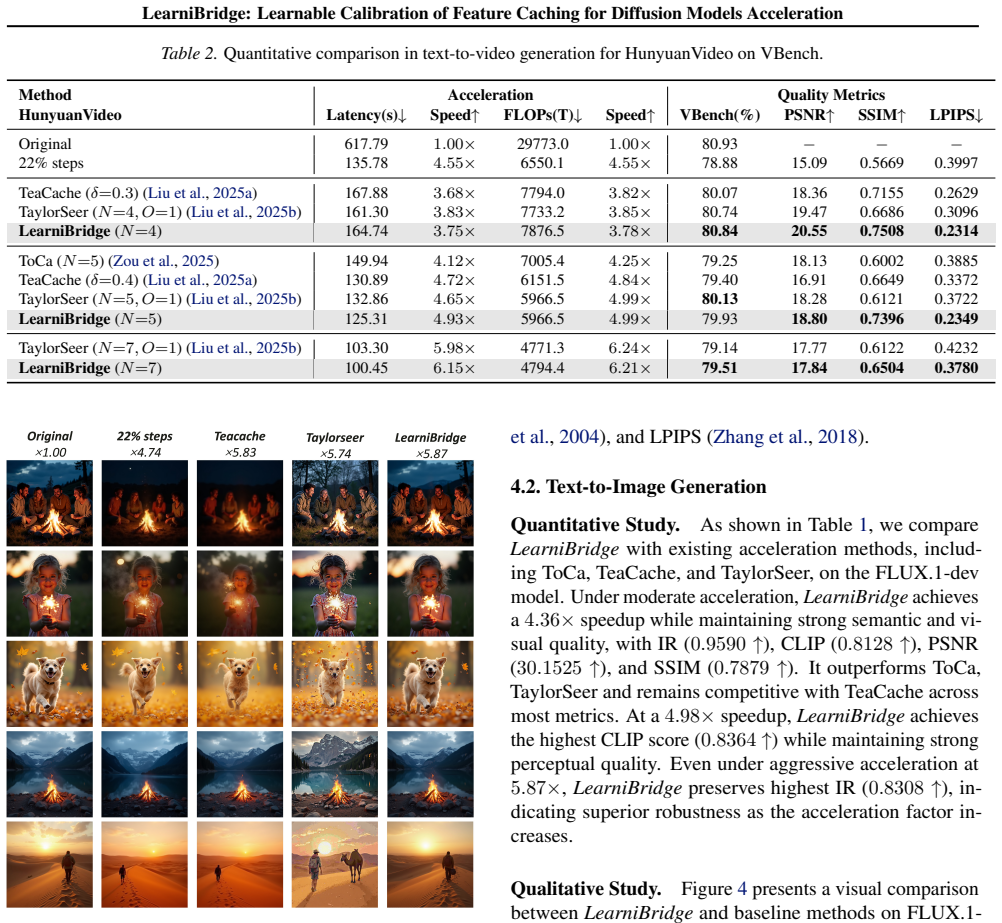Click the 'LPIPS↓' column header

point(956,115)
